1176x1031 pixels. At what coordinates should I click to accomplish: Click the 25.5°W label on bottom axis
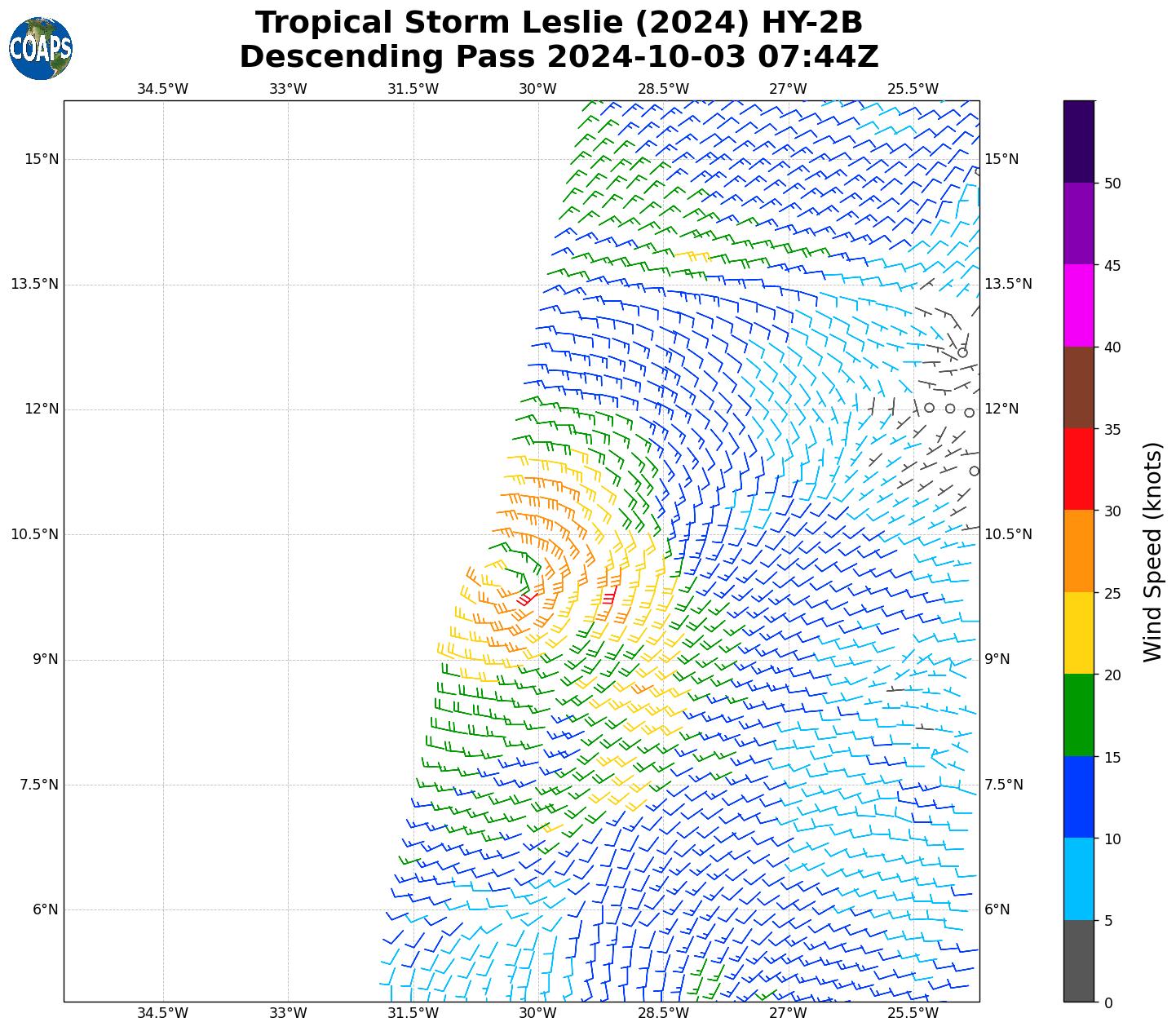tap(913, 1013)
